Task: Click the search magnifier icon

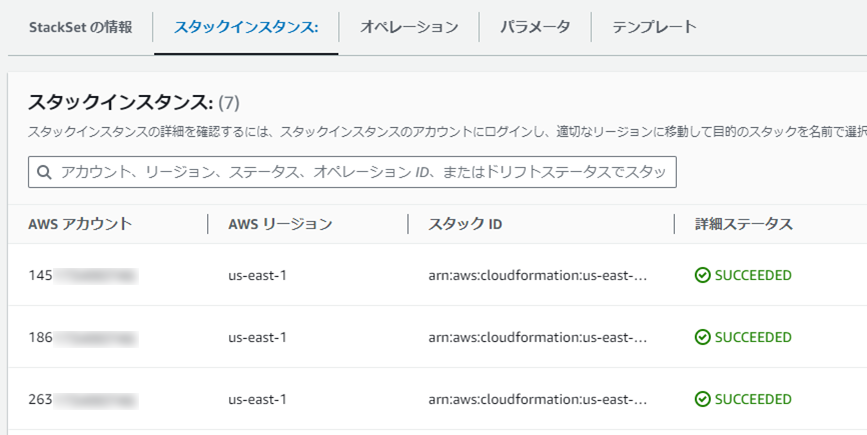Action: (x=44, y=172)
